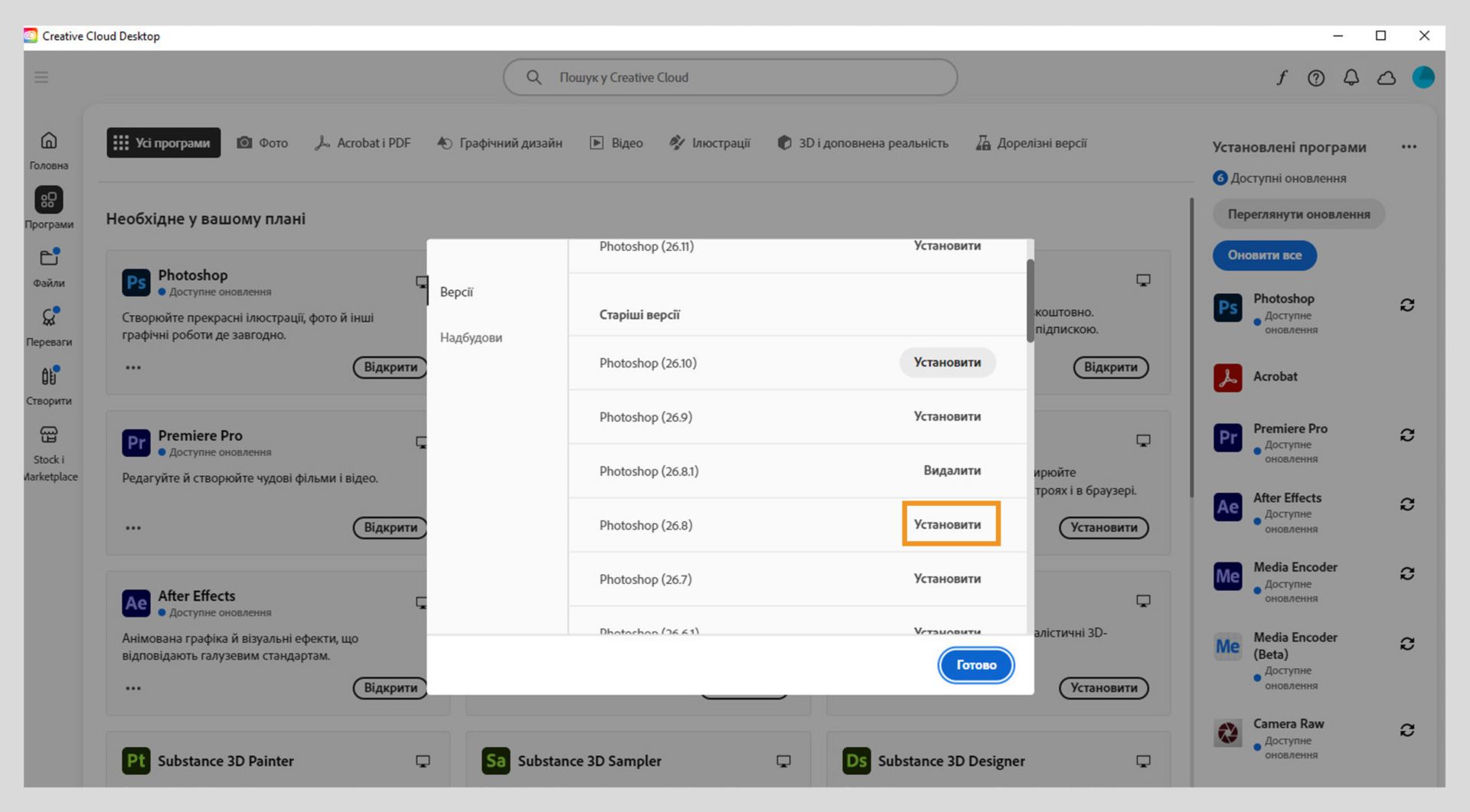Viewport: 1470px width, 812px height.
Task: Open the Файли files sidebar icon
Action: (x=49, y=258)
